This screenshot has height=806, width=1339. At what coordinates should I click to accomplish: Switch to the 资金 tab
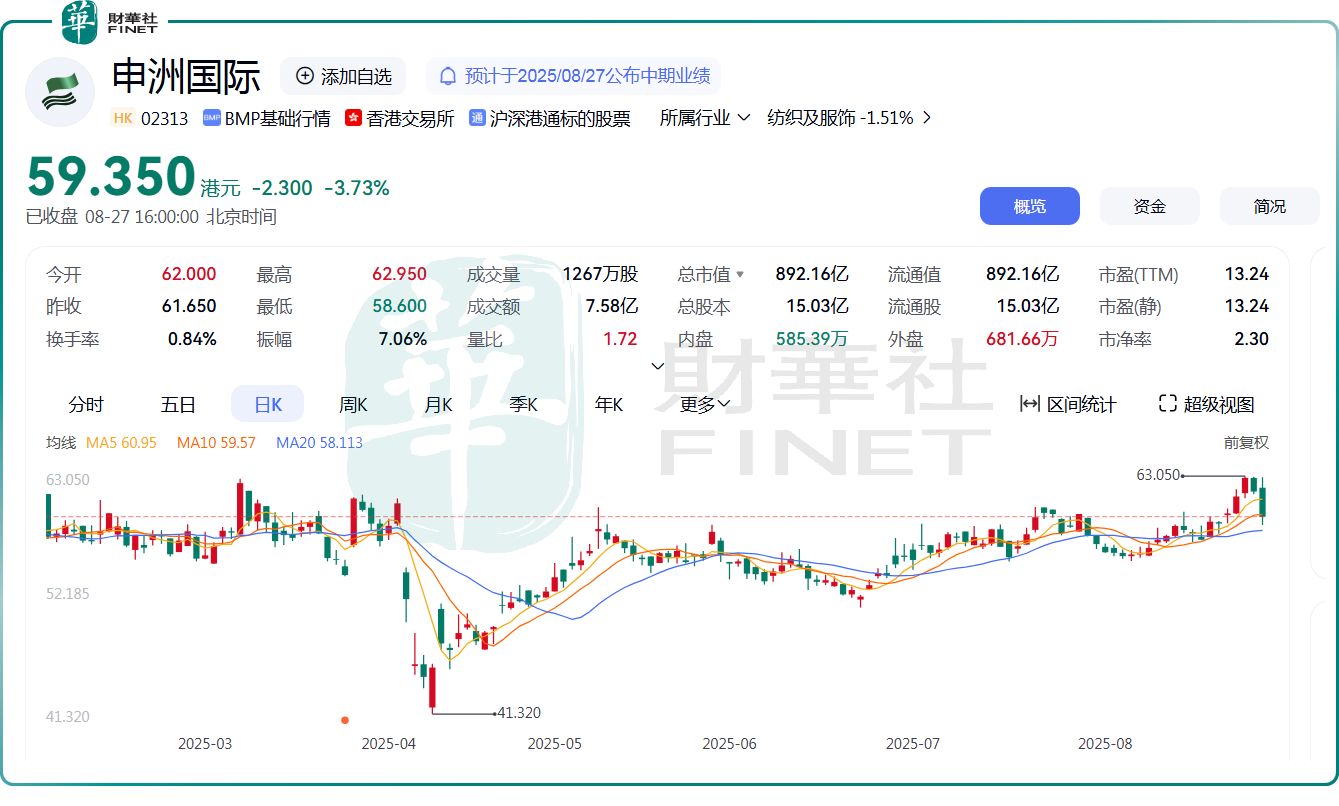pos(1150,206)
